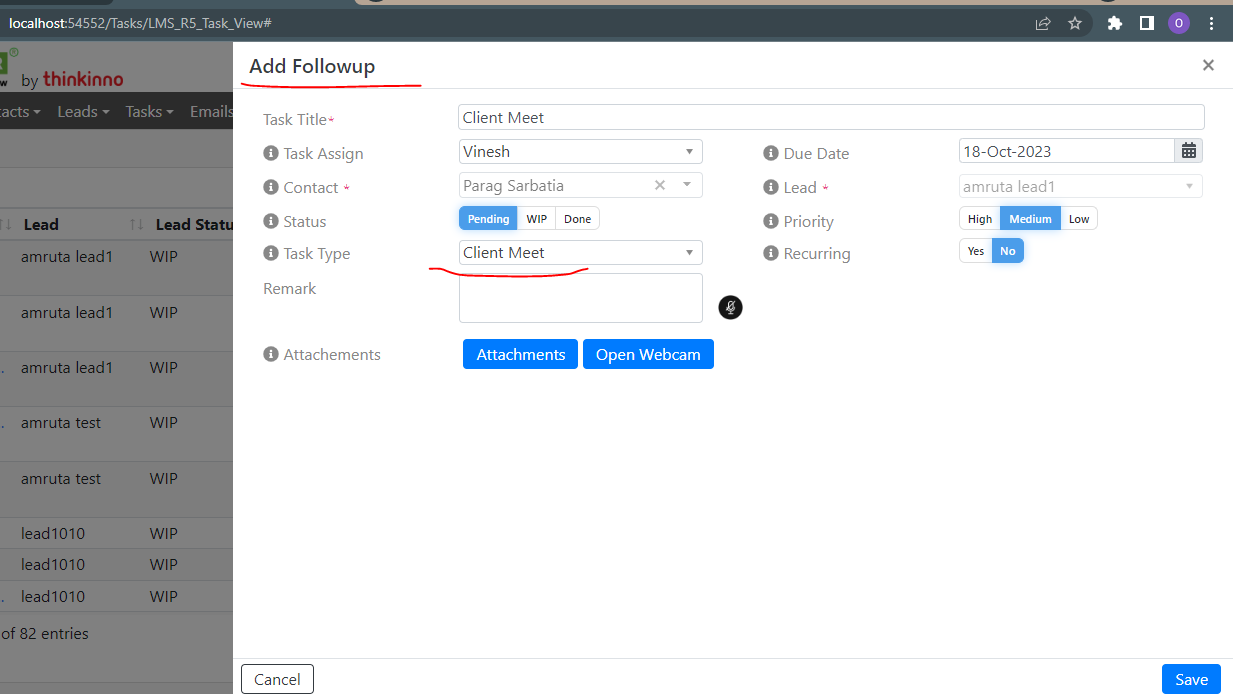Click the Attachments button

point(520,354)
